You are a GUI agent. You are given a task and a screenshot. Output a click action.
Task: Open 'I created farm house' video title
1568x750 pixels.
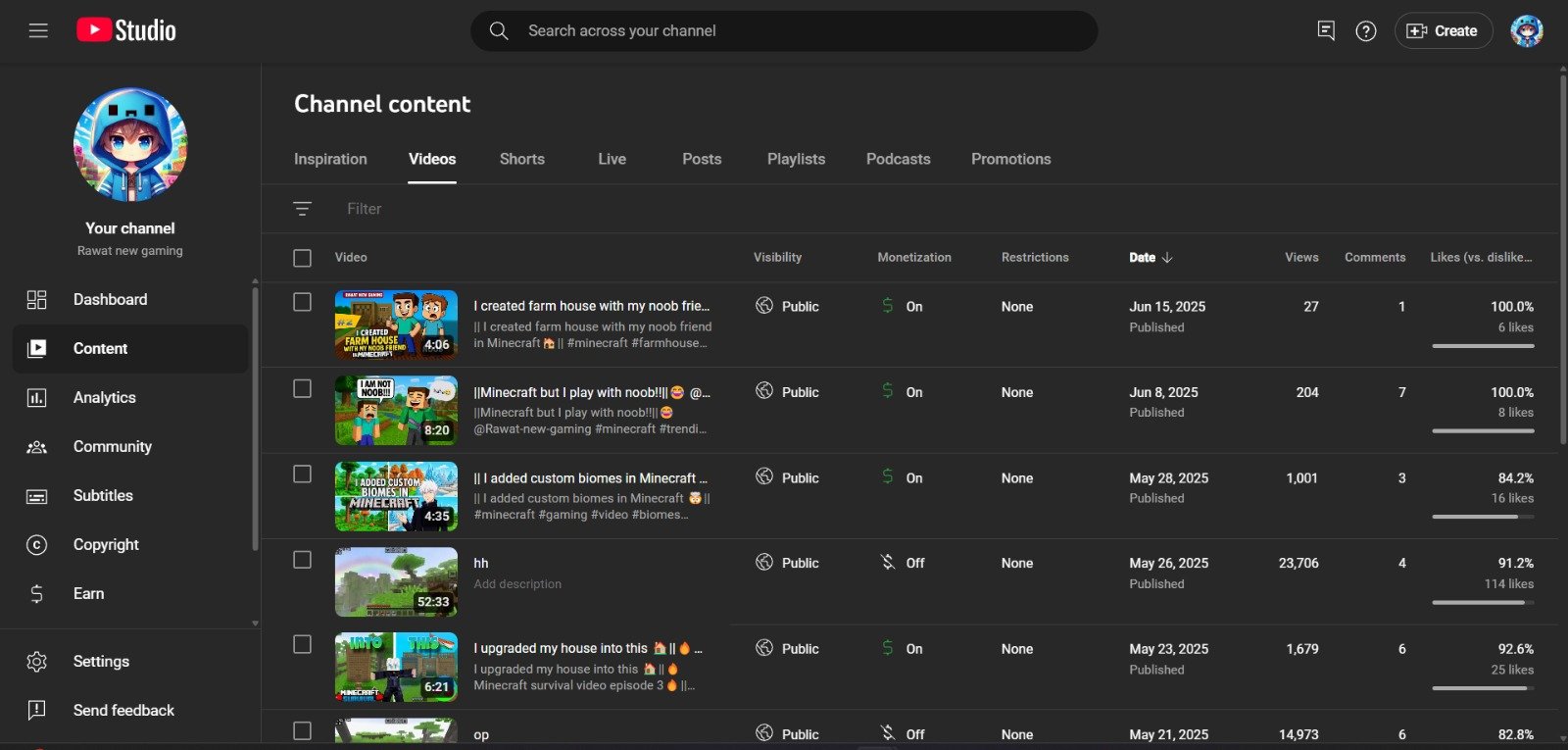[591, 306]
